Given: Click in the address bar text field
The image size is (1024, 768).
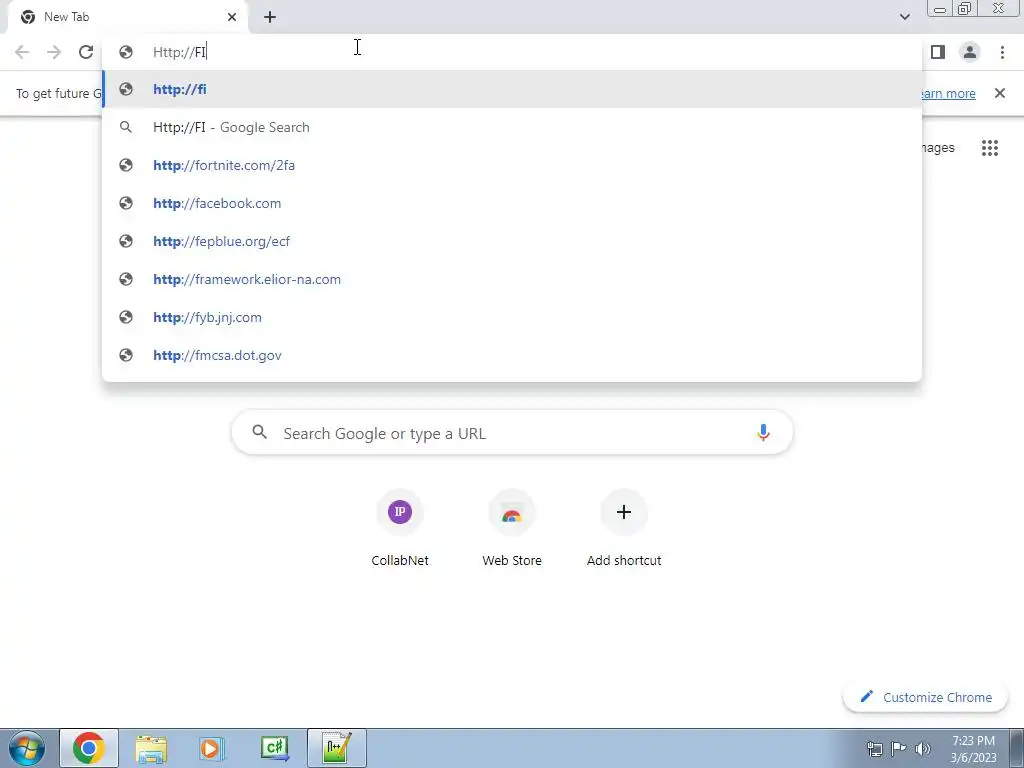Looking at the screenshot, I should [x=511, y=52].
